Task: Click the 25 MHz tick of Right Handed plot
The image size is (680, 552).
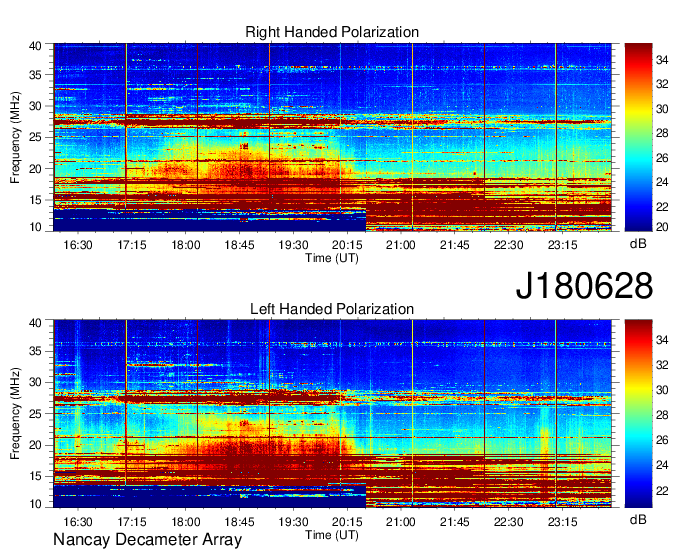Action: 36,137
